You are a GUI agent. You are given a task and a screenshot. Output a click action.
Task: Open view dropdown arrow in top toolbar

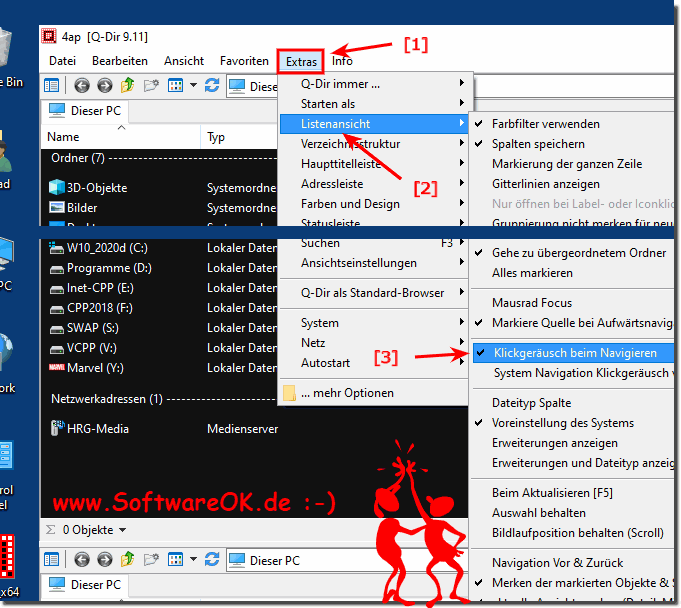(x=194, y=85)
